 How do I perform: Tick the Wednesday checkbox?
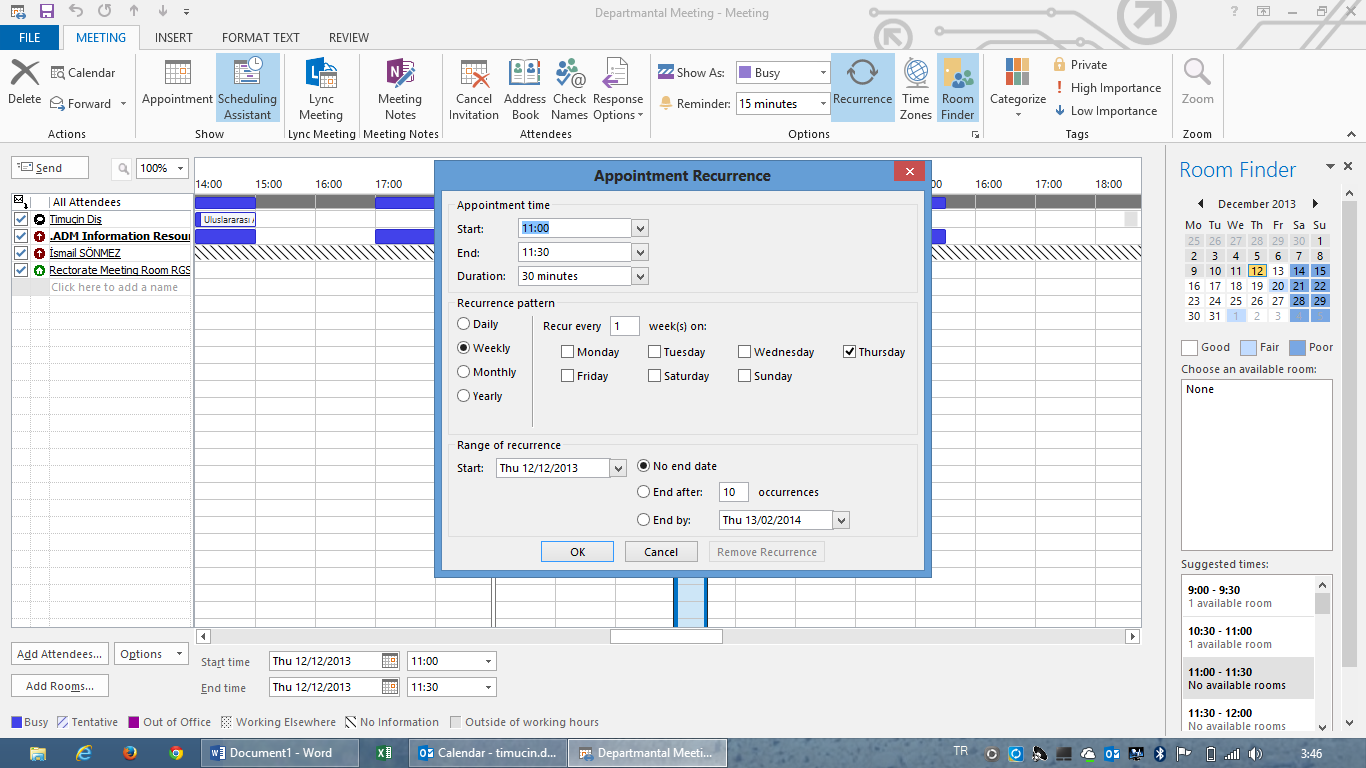(745, 352)
